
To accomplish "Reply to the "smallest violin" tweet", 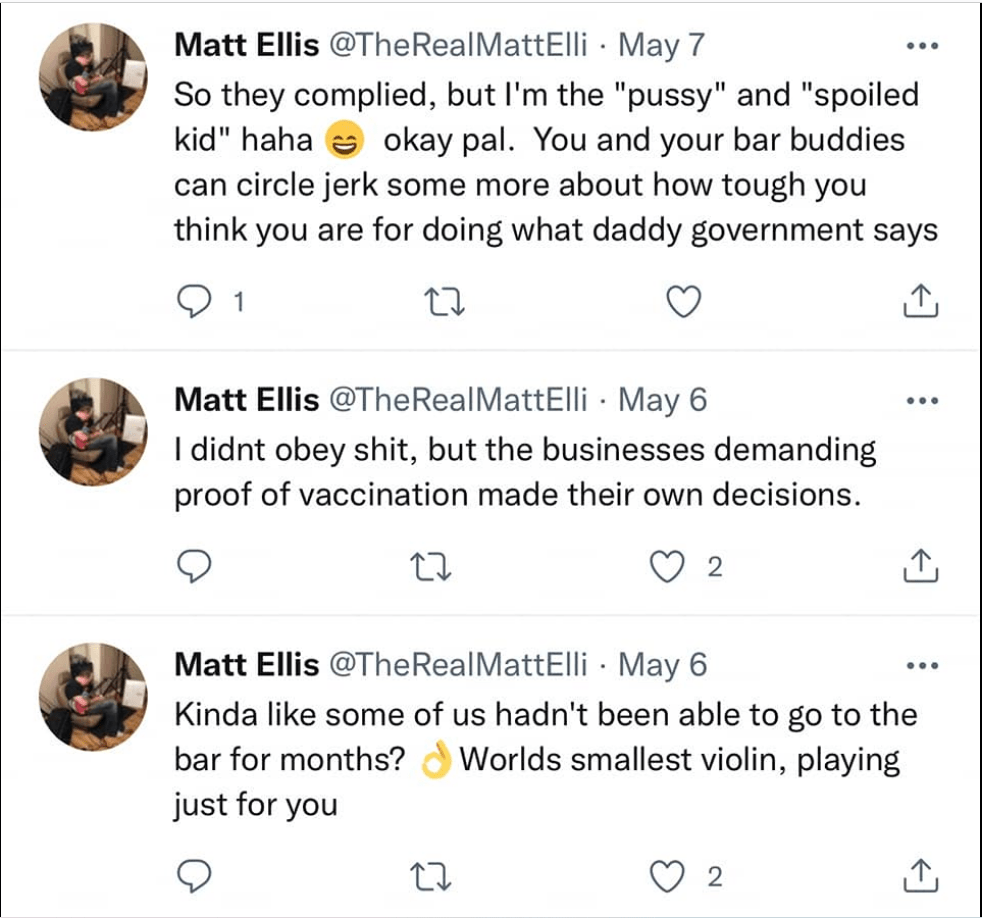I will (x=192, y=877).
